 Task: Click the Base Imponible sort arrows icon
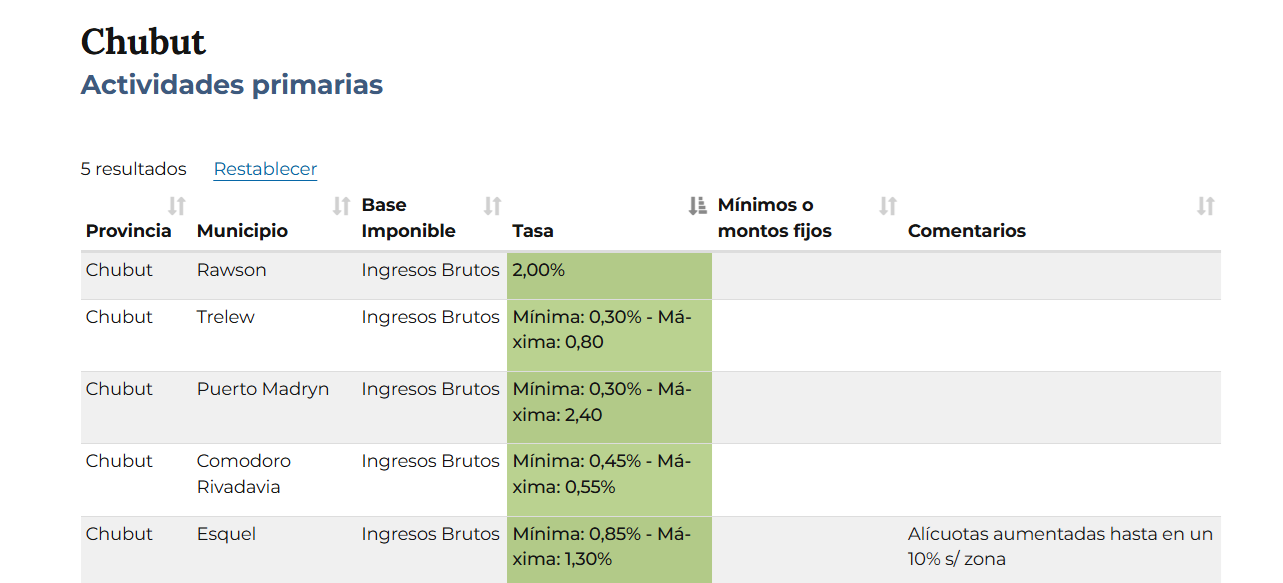click(492, 206)
